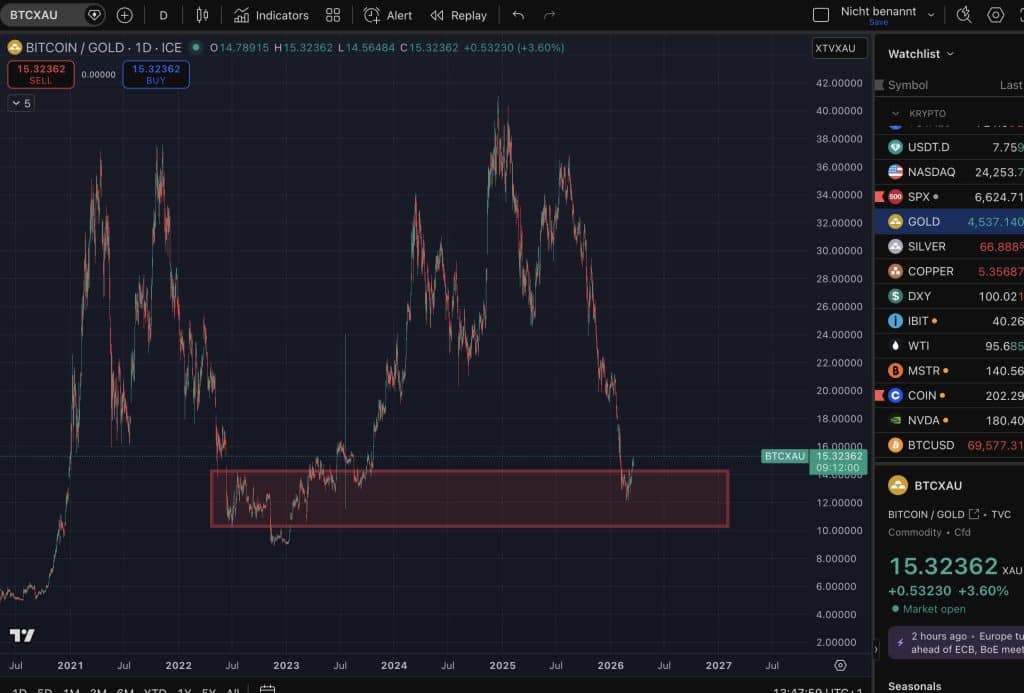
Task: Click the Seasonals section heading
Action: click(x=914, y=686)
